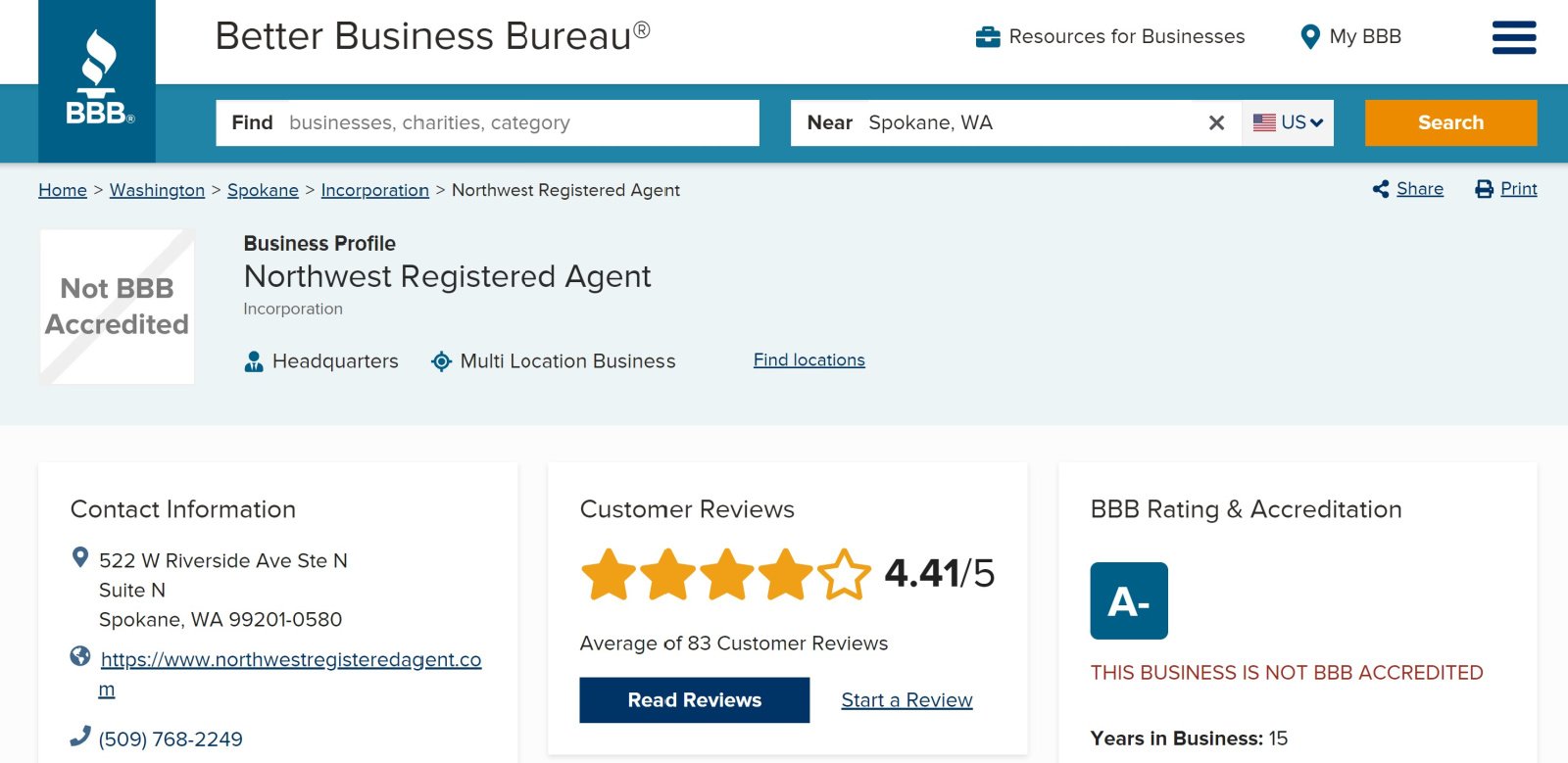Click the Print printer icon

point(1484,189)
